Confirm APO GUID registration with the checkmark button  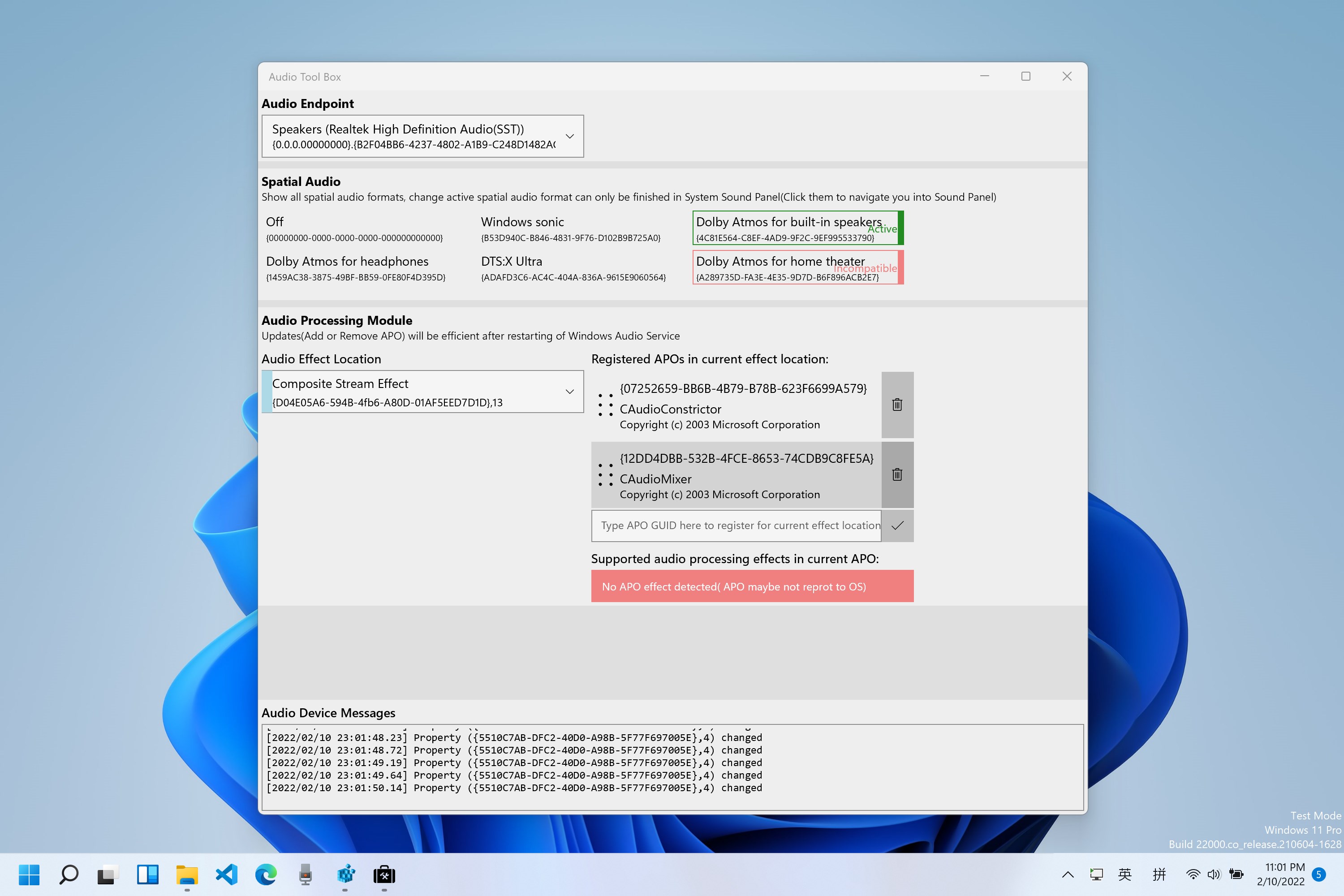click(896, 526)
